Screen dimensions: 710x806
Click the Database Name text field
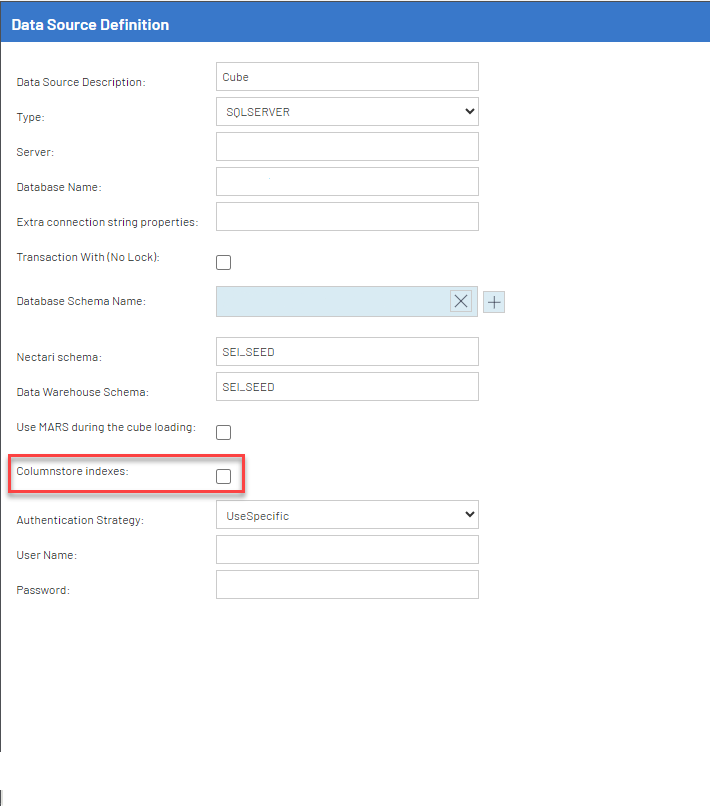(347, 182)
